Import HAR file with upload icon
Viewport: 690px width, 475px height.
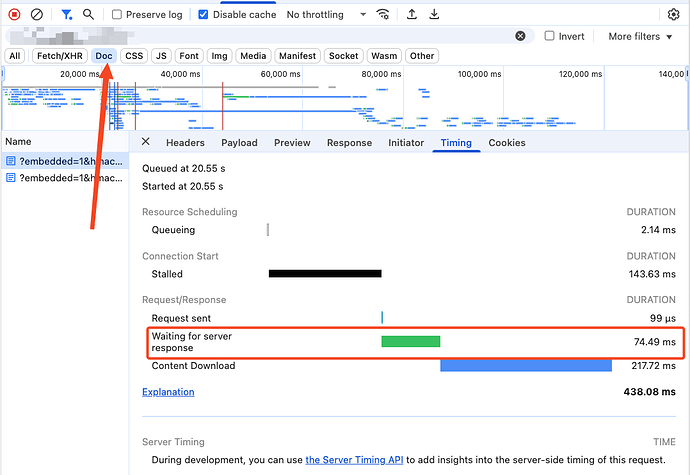point(411,15)
